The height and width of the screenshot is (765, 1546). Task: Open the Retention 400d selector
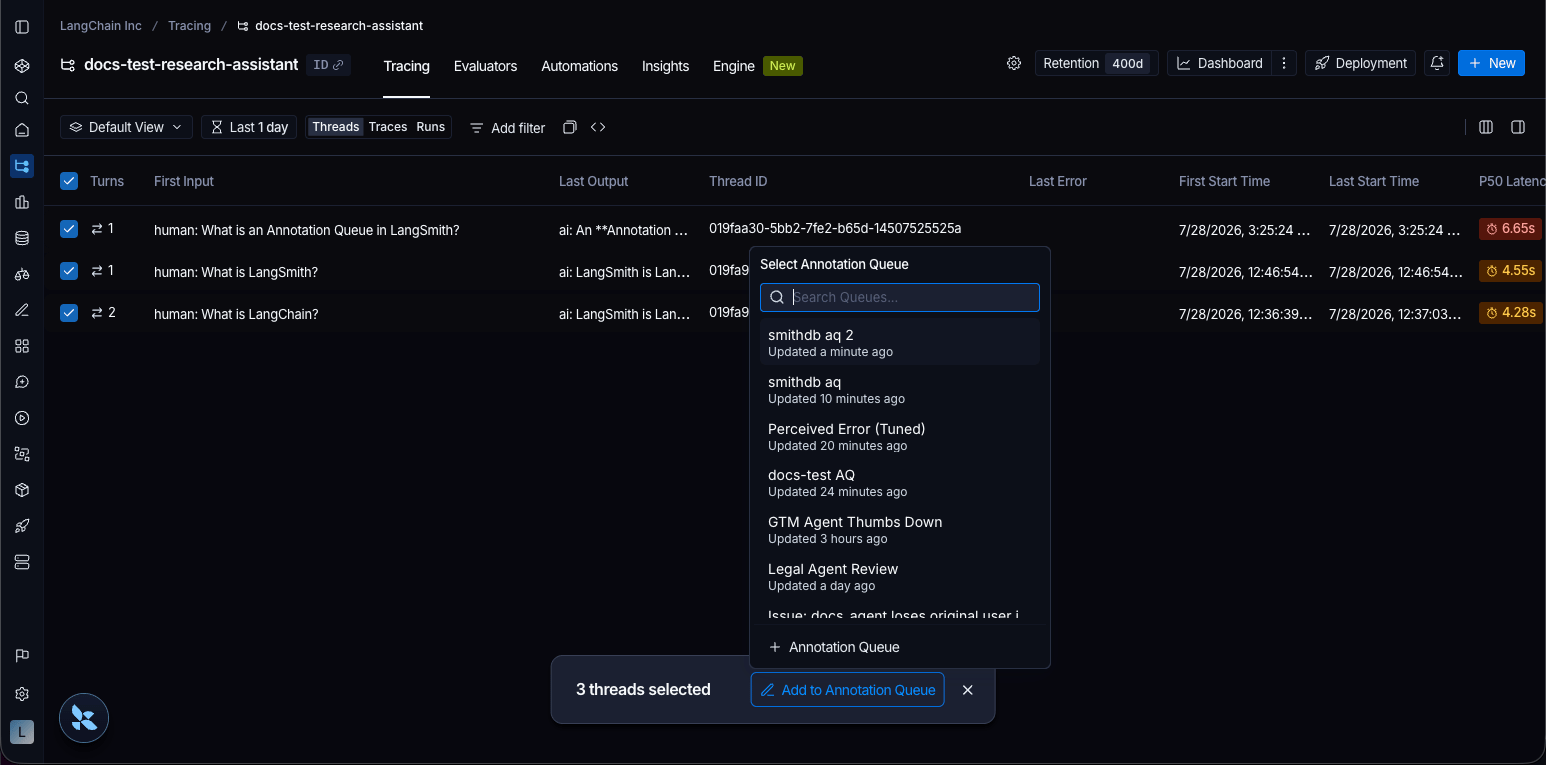(1097, 63)
